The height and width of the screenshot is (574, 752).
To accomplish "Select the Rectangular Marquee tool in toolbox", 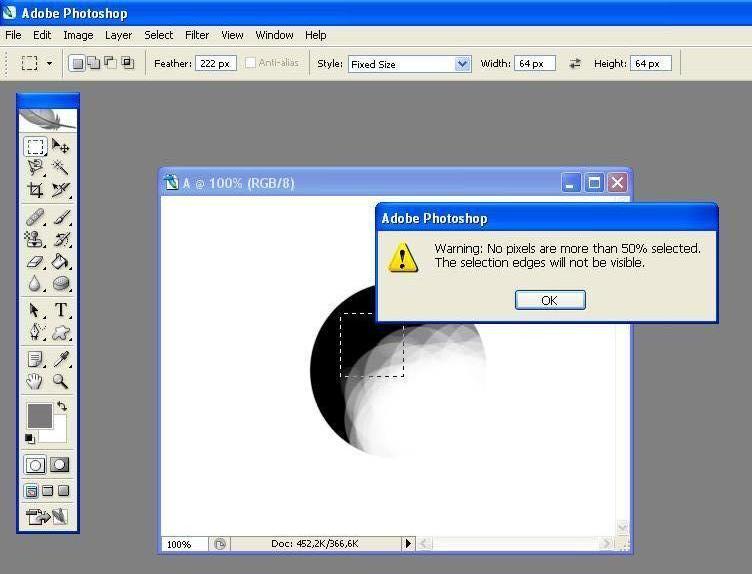I will point(35,146).
